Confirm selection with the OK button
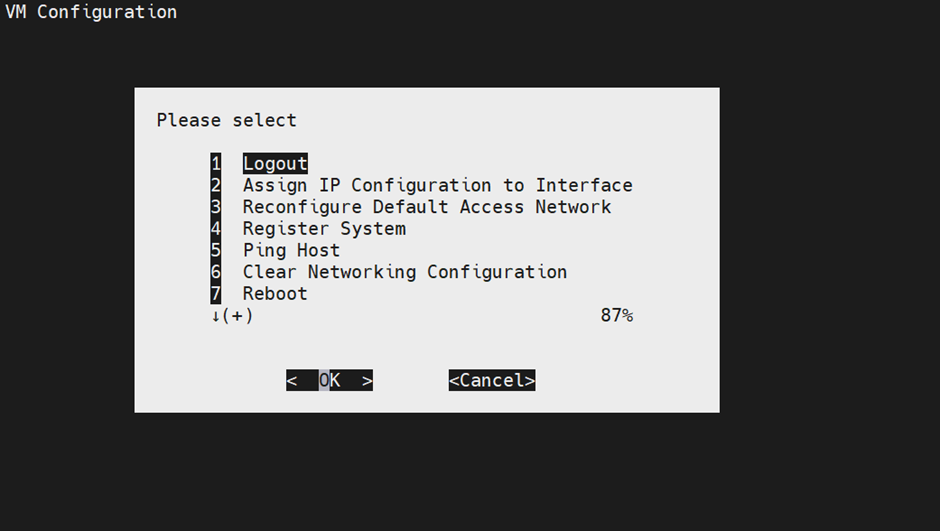This screenshot has height=531, width=940. tap(329, 380)
